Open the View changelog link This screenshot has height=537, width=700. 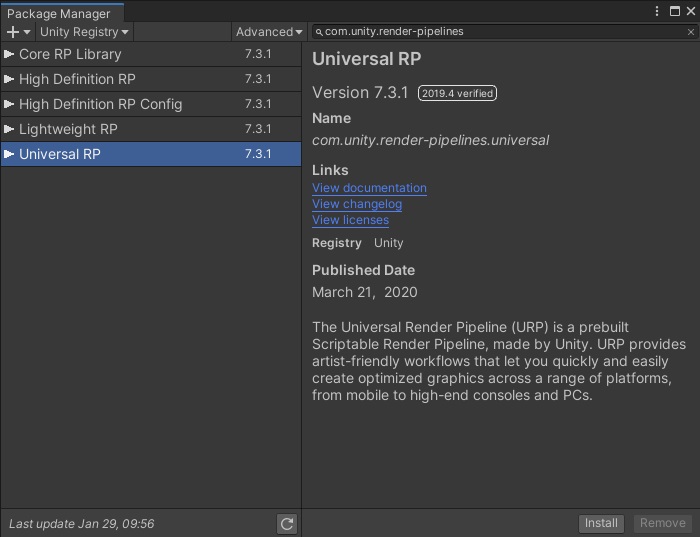[357, 204]
